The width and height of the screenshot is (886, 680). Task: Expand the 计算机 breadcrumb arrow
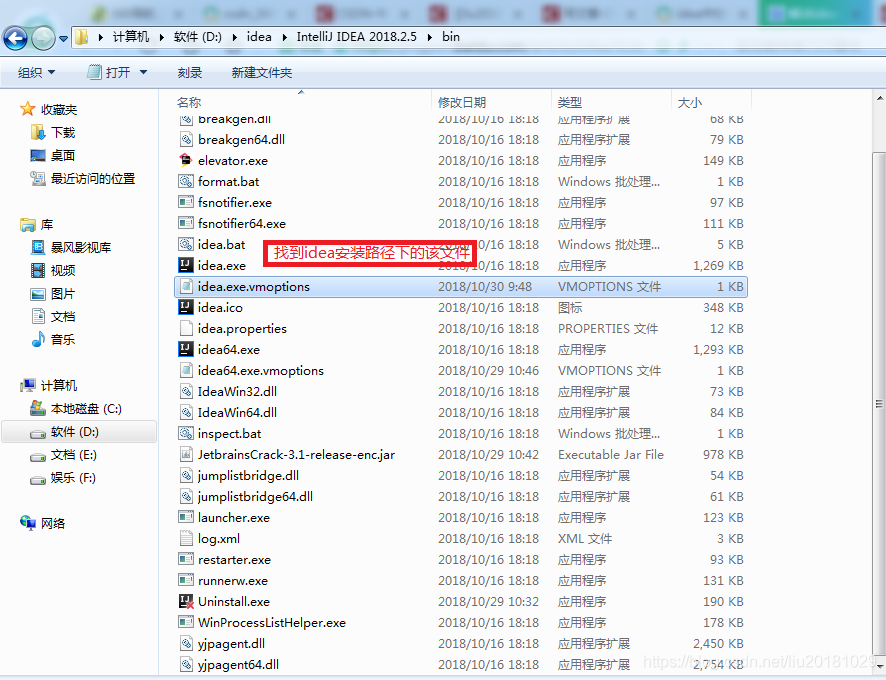(162, 37)
